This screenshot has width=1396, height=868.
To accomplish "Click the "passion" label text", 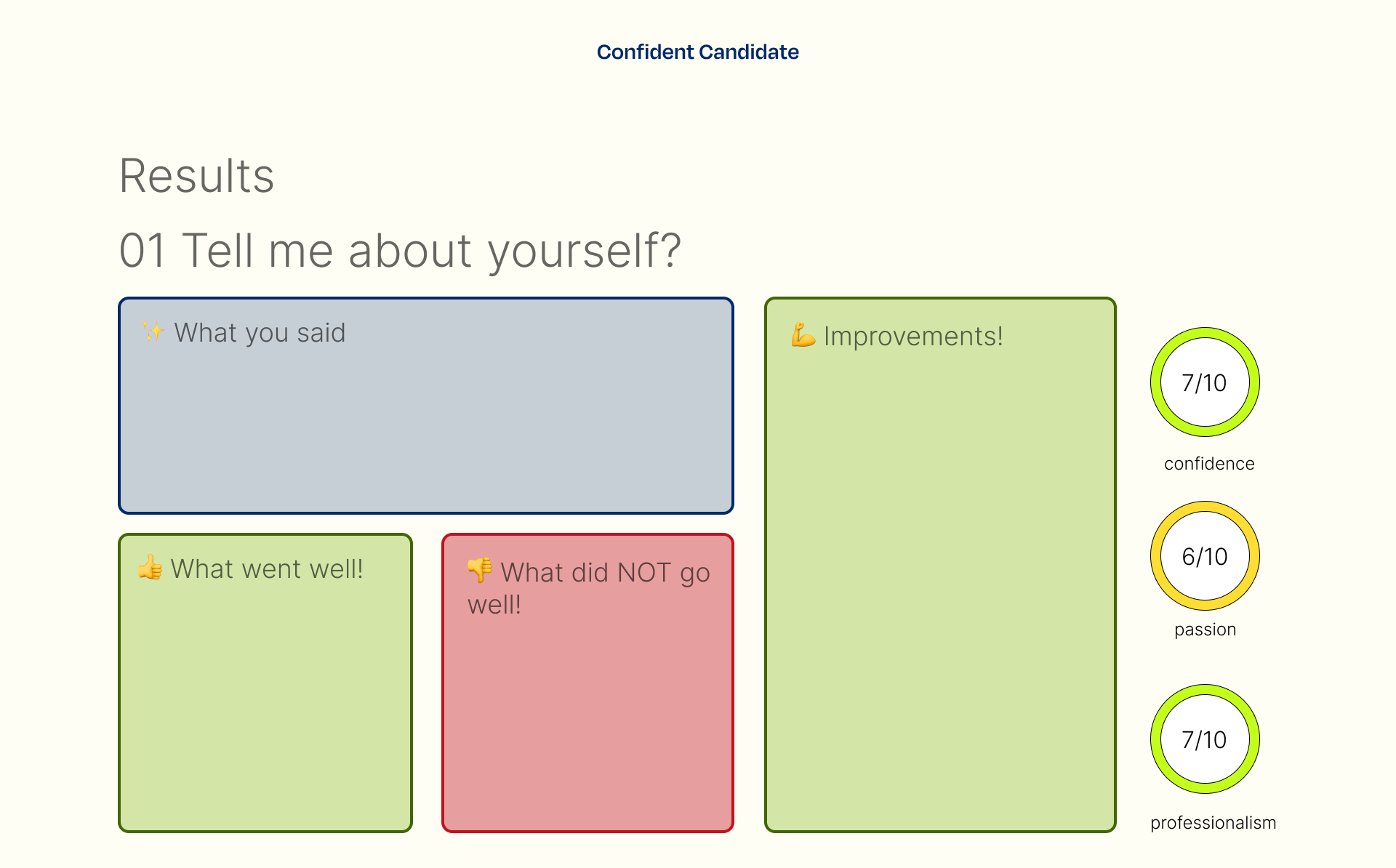I will tap(1205, 630).
